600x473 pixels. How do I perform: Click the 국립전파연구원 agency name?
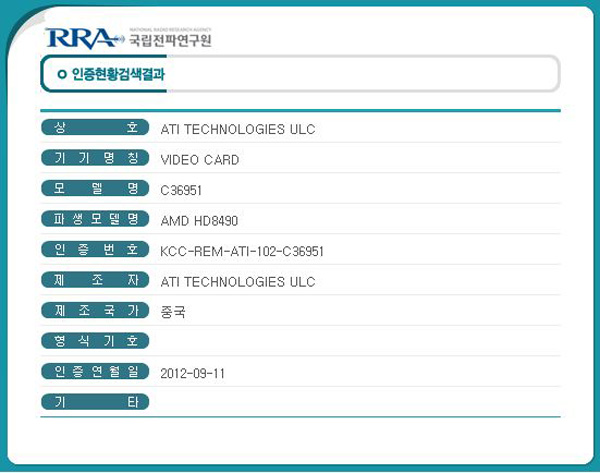click(170, 40)
